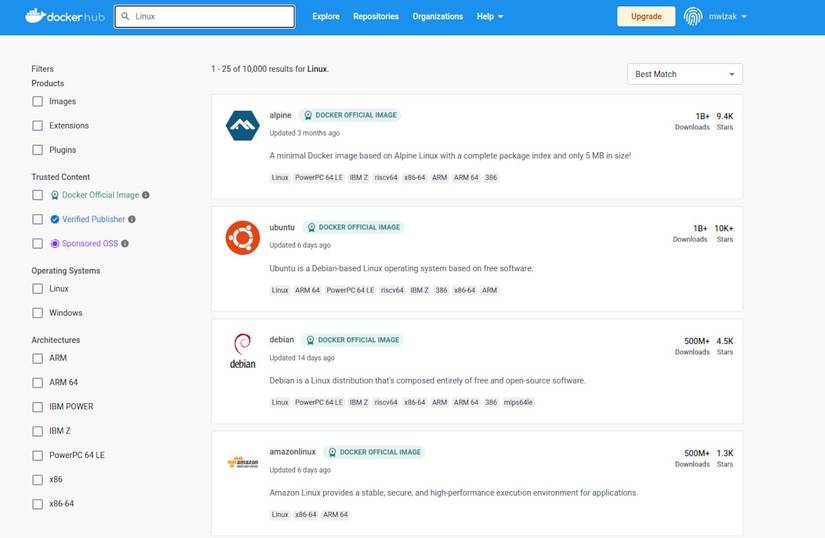Viewport: 825px width, 538px height.
Task: Check the PowerPC 64 LE filter
Action: tap(37, 455)
